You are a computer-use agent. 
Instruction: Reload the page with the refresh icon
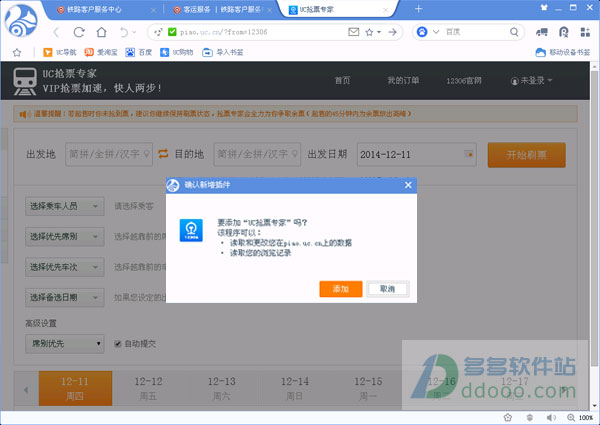pos(79,33)
